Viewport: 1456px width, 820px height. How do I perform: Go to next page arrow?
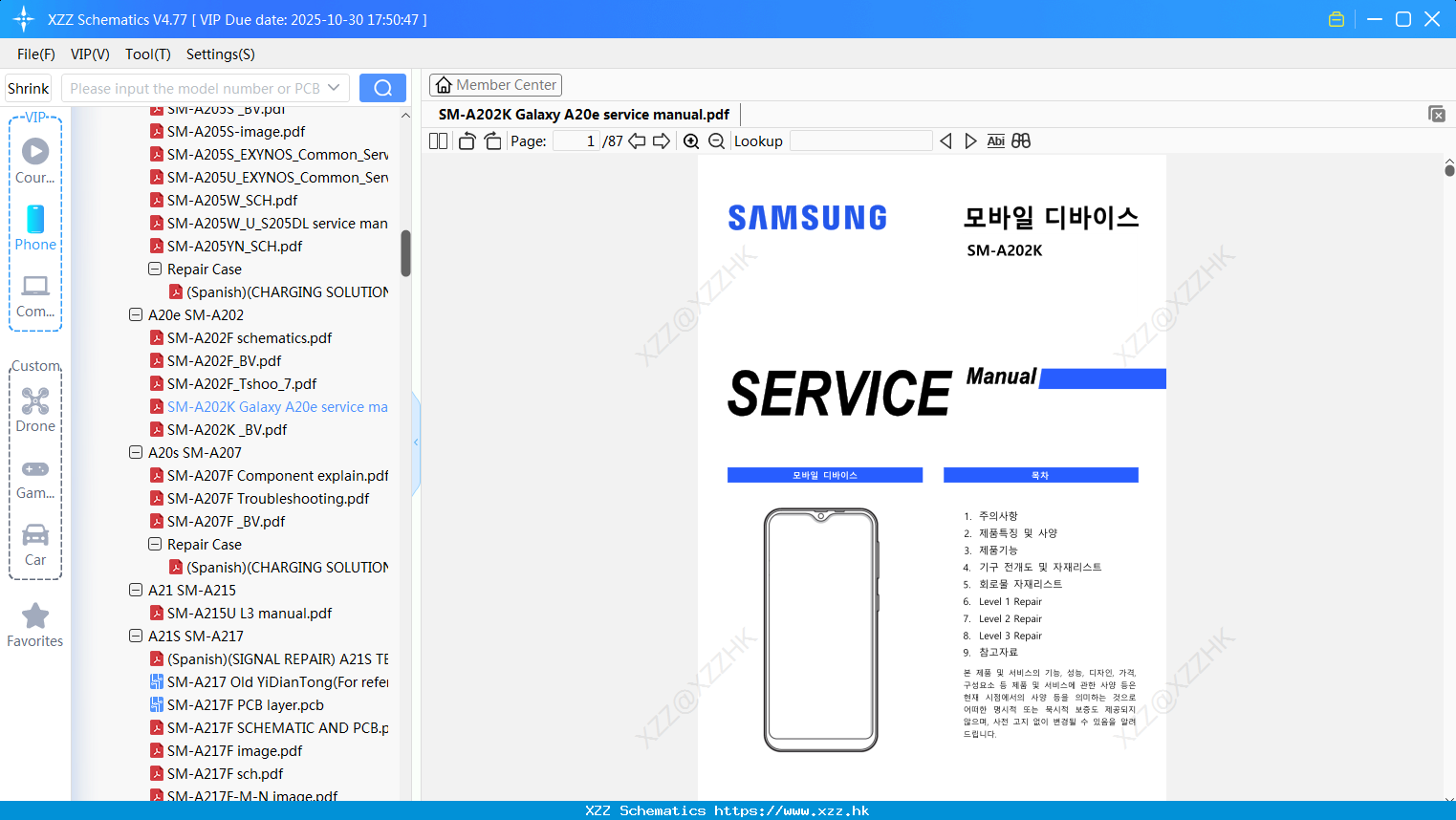(662, 141)
